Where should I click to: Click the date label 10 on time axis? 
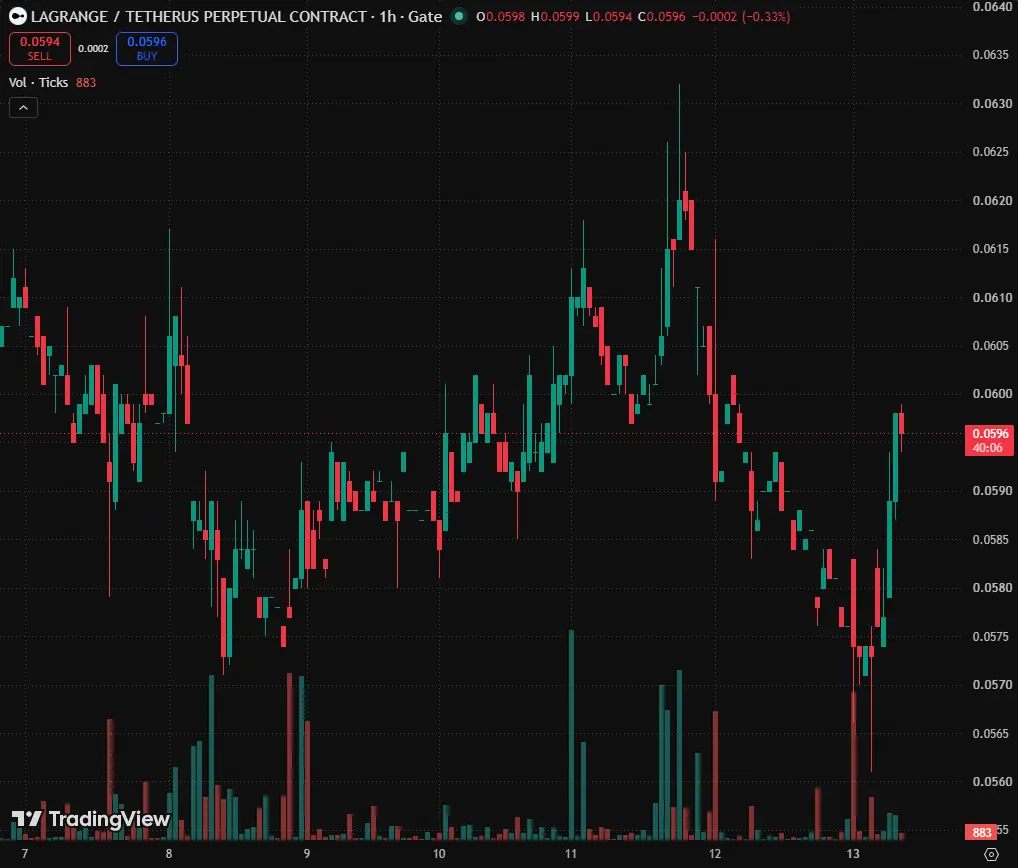[x=439, y=854]
